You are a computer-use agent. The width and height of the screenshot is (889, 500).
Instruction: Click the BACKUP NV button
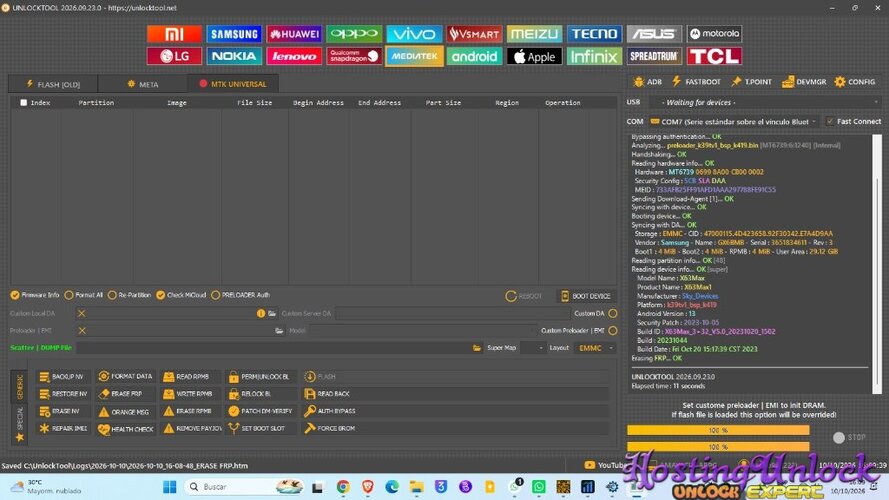click(62, 376)
